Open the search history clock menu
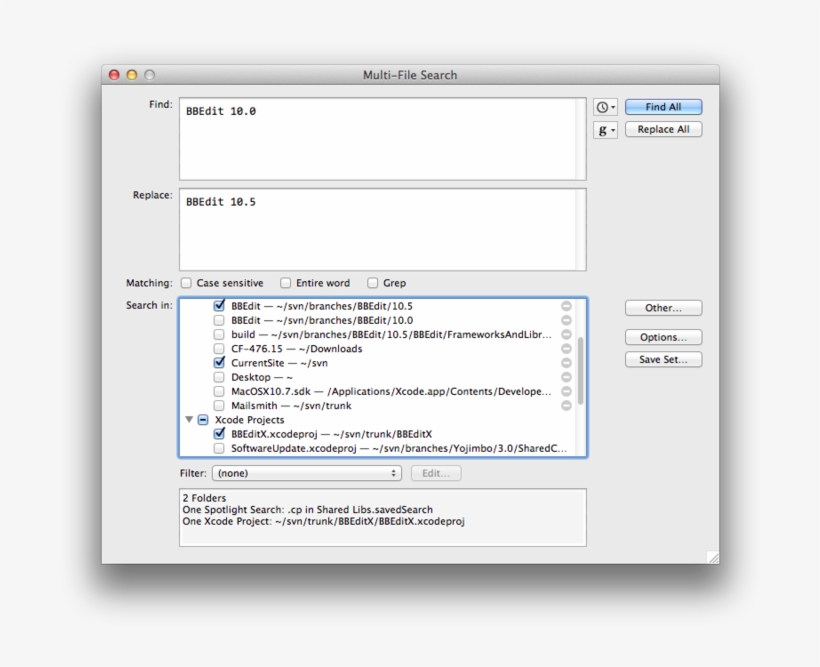The width and height of the screenshot is (820, 667). point(605,107)
